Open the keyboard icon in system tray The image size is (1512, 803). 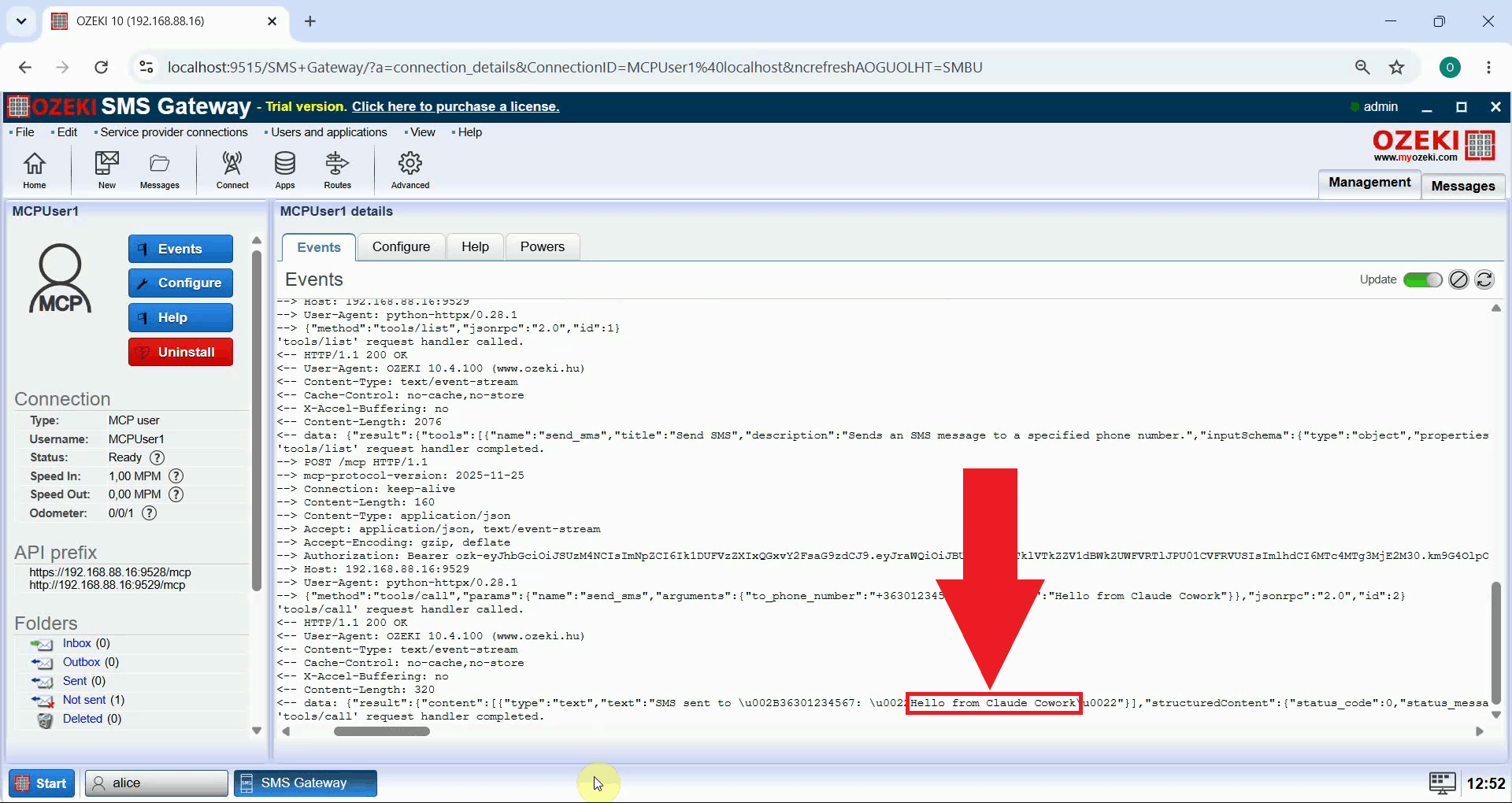[x=1443, y=783]
